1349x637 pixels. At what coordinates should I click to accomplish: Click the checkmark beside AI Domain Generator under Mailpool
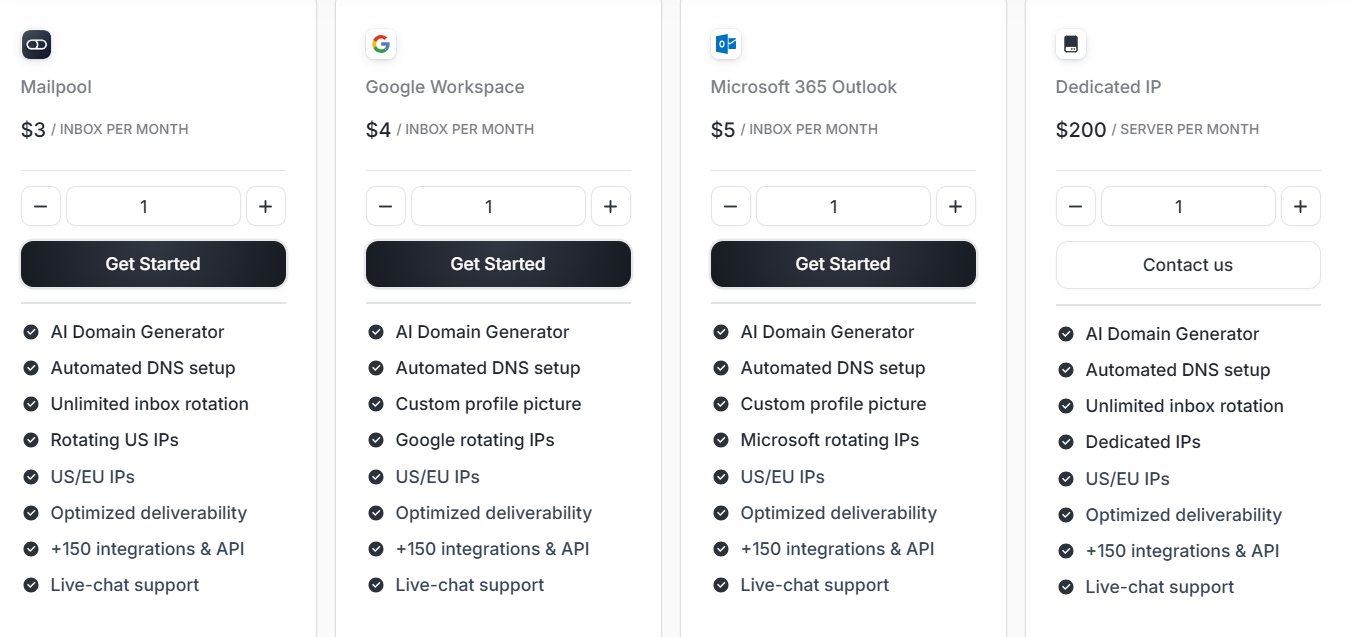(31, 331)
